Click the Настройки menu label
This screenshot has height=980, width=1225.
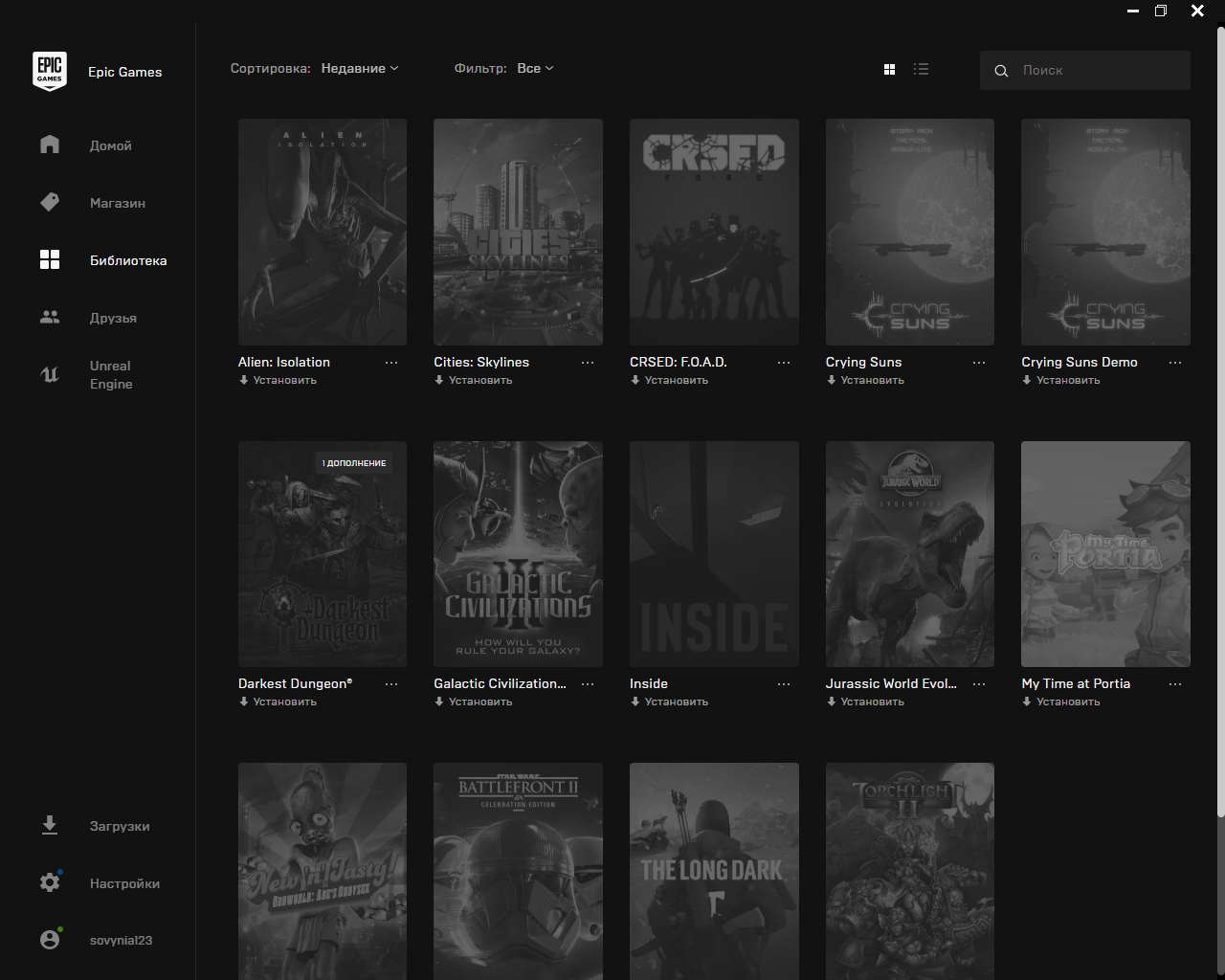point(124,883)
